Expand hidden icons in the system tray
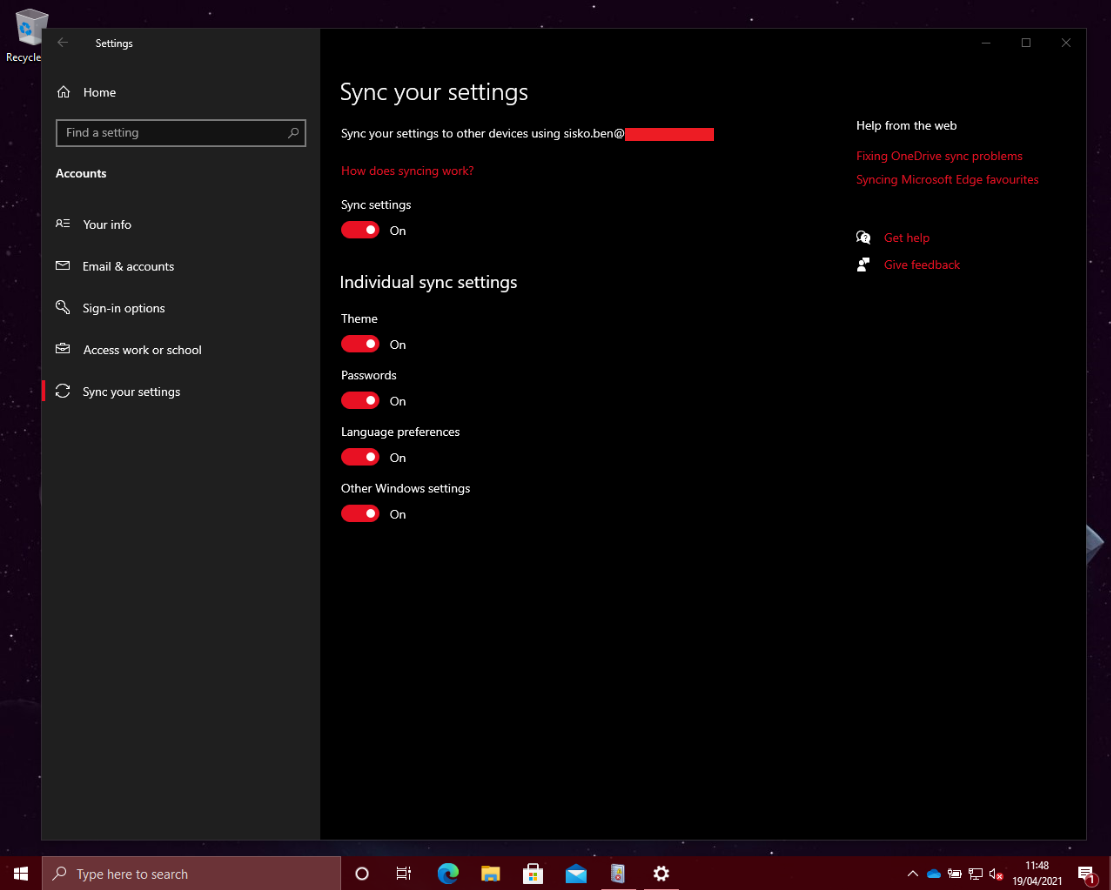This screenshot has width=1111, height=890. click(913, 873)
